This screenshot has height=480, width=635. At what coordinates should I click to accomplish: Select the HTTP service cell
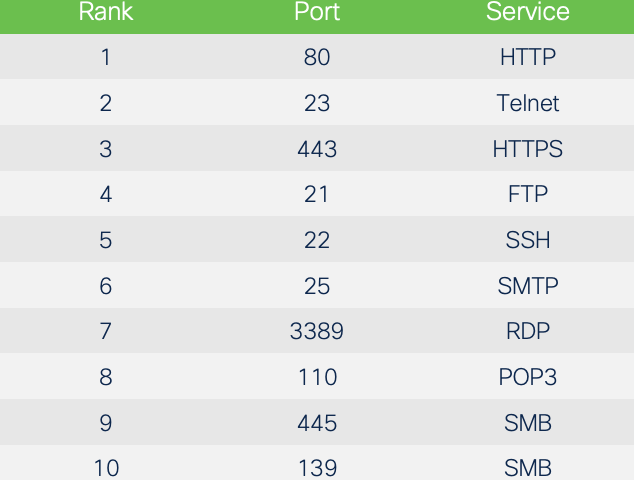(528, 57)
